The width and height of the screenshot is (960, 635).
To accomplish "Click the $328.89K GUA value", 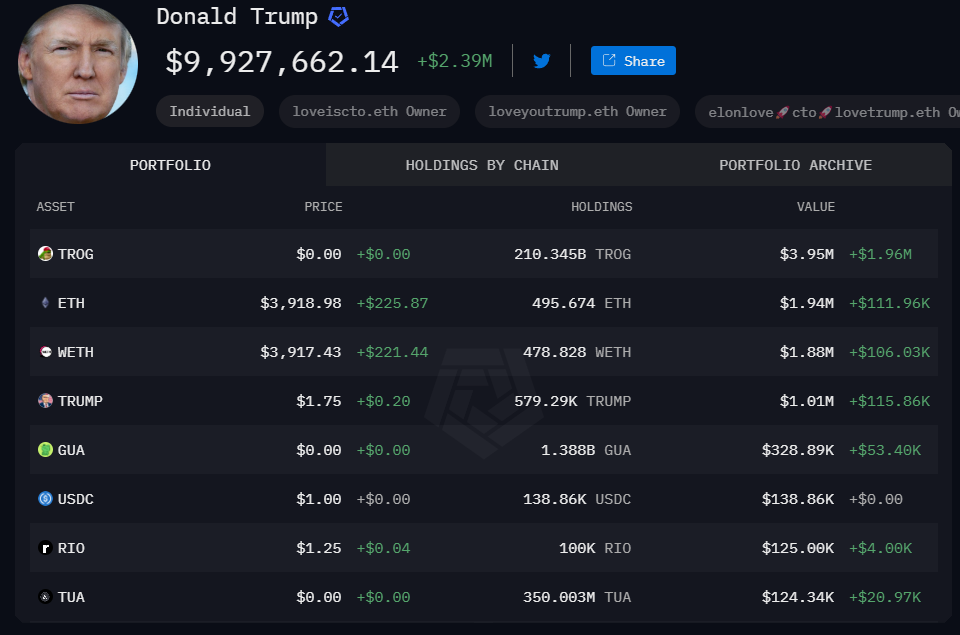I will pyautogui.click(x=798, y=450).
